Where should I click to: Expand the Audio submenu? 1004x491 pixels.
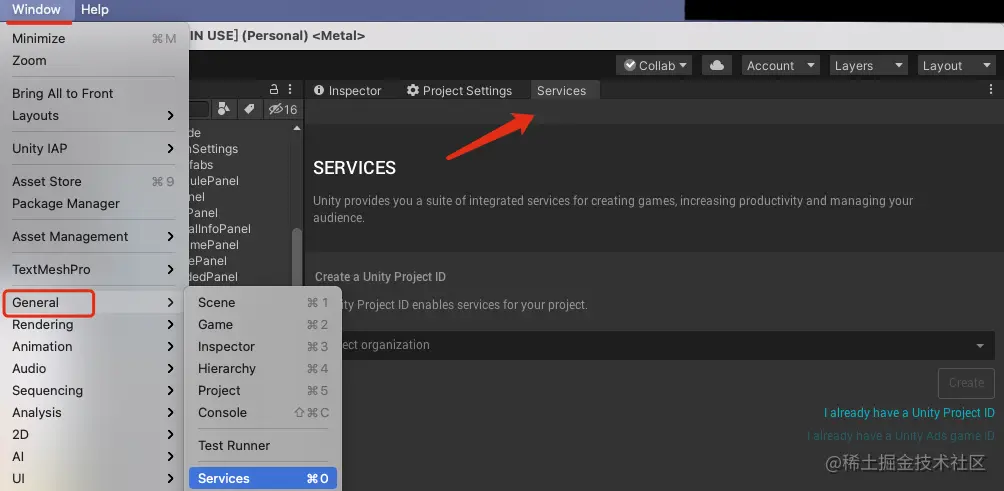pos(94,368)
